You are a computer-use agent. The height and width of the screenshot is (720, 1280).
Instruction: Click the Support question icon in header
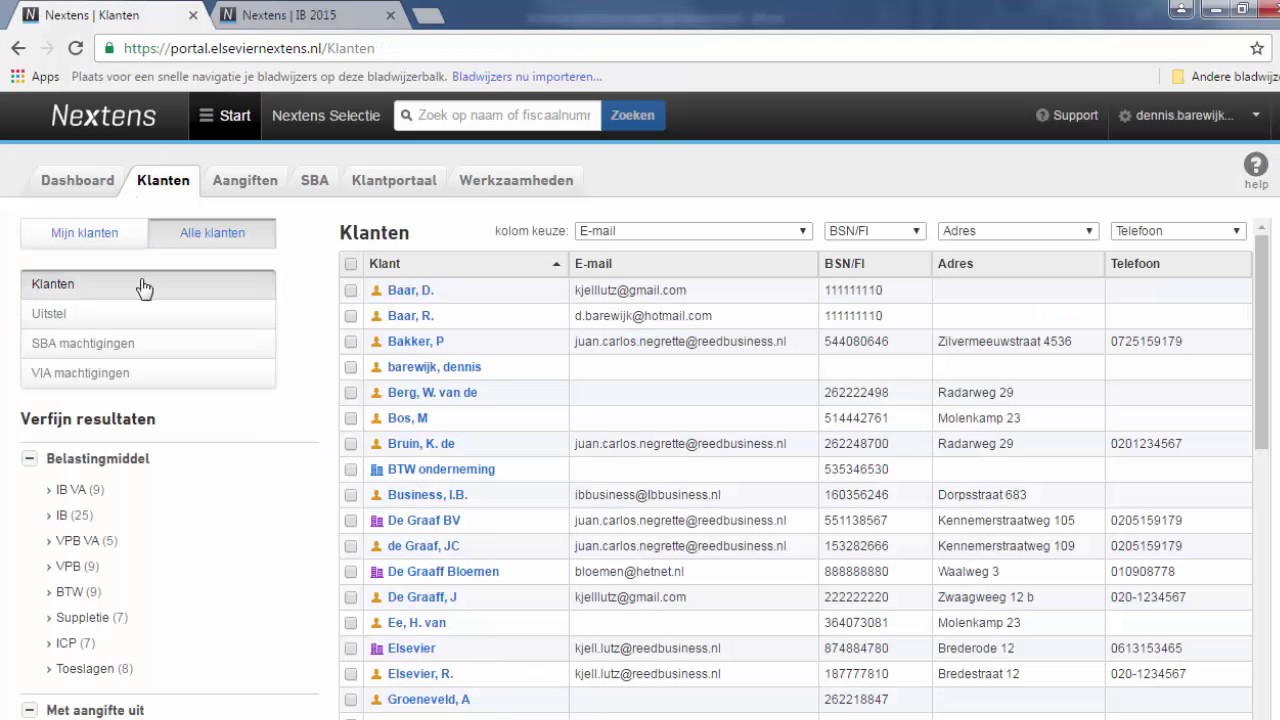tap(1042, 115)
